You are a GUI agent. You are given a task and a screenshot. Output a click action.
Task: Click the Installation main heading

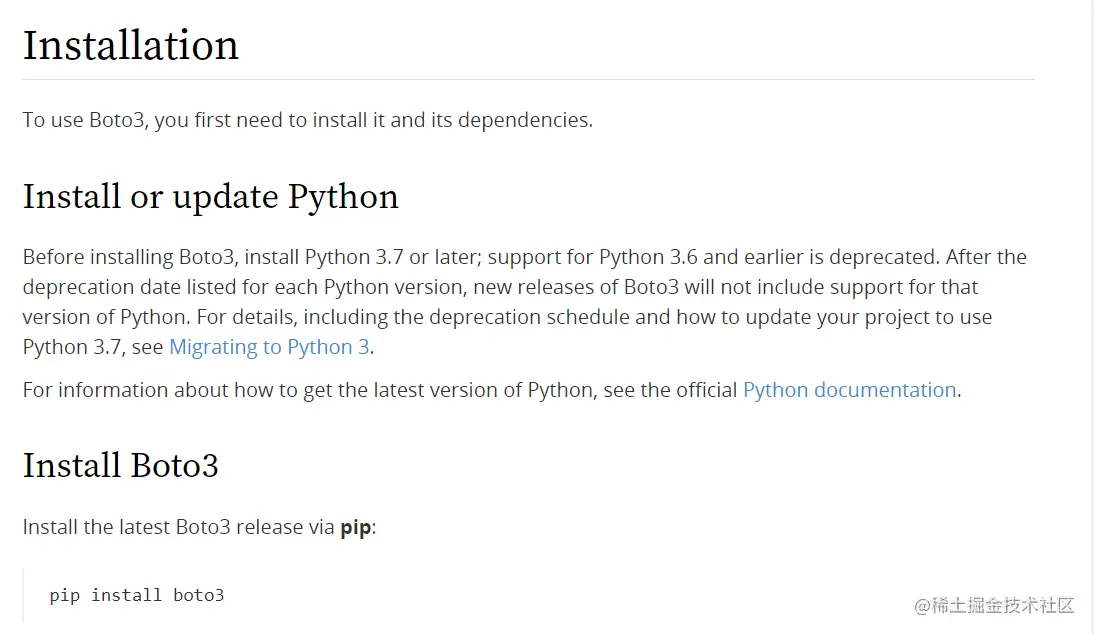click(130, 45)
